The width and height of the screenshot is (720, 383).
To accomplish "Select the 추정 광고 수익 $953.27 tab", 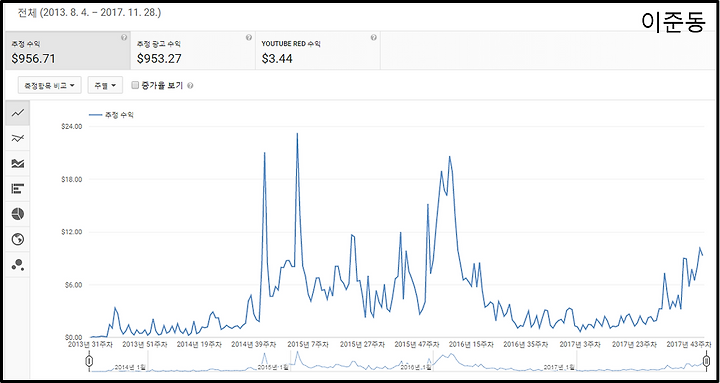I will 193,51.
